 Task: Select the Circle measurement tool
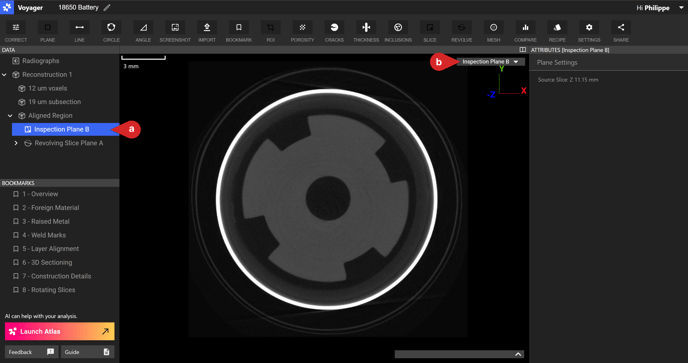point(111,32)
